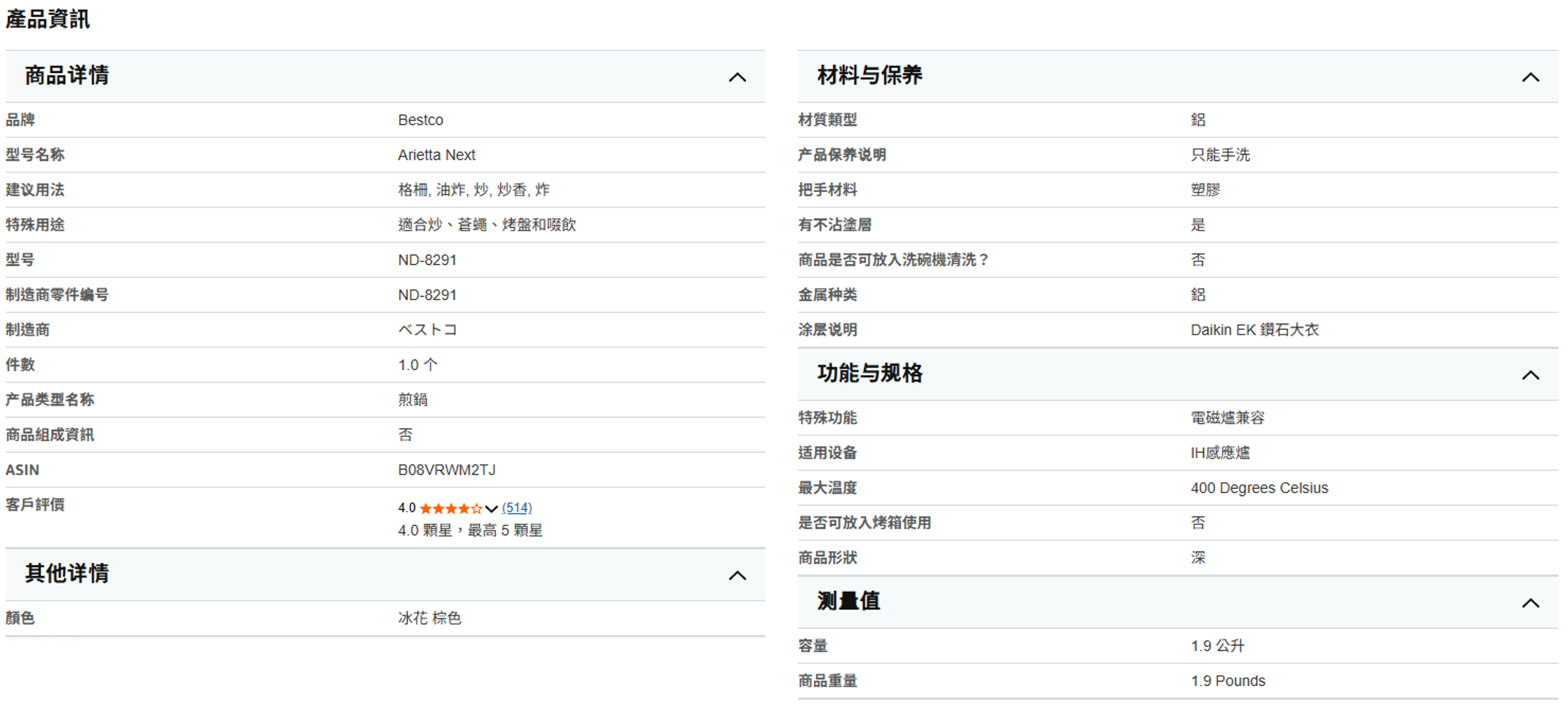Screen dimensions: 1568x712
Task: Click the 產品資訊 page heading
Action: pos(48,19)
